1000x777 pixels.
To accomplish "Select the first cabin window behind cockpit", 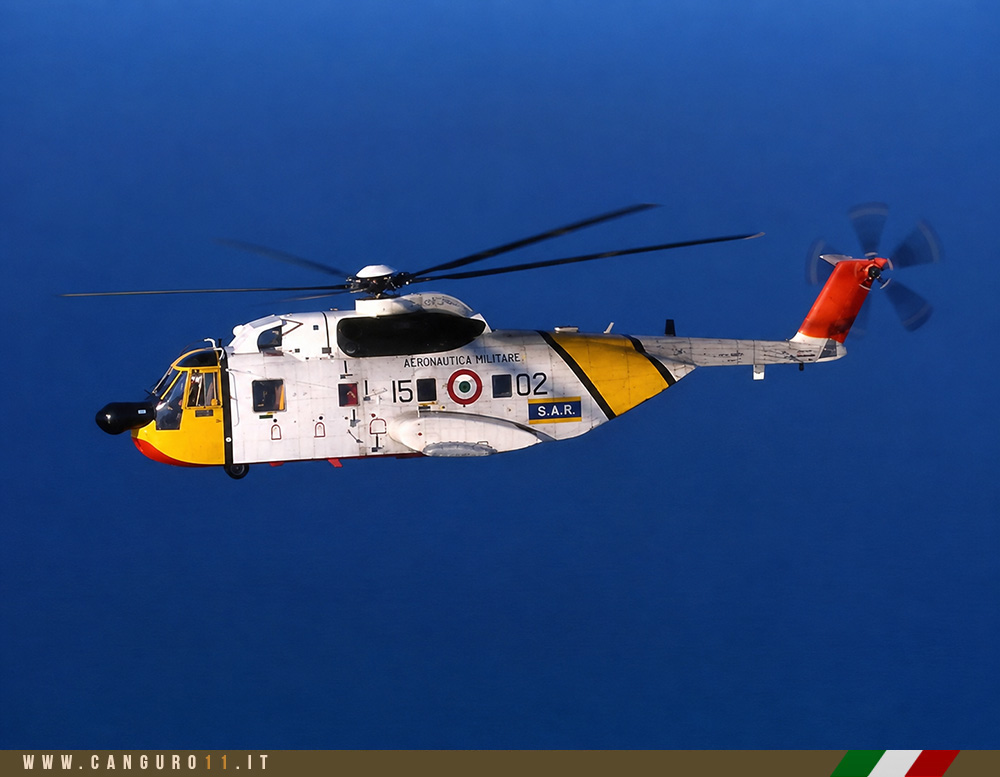I will [268, 396].
